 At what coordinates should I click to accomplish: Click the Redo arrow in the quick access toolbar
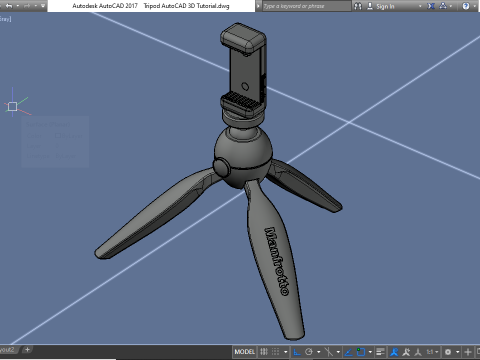[x=27, y=6]
